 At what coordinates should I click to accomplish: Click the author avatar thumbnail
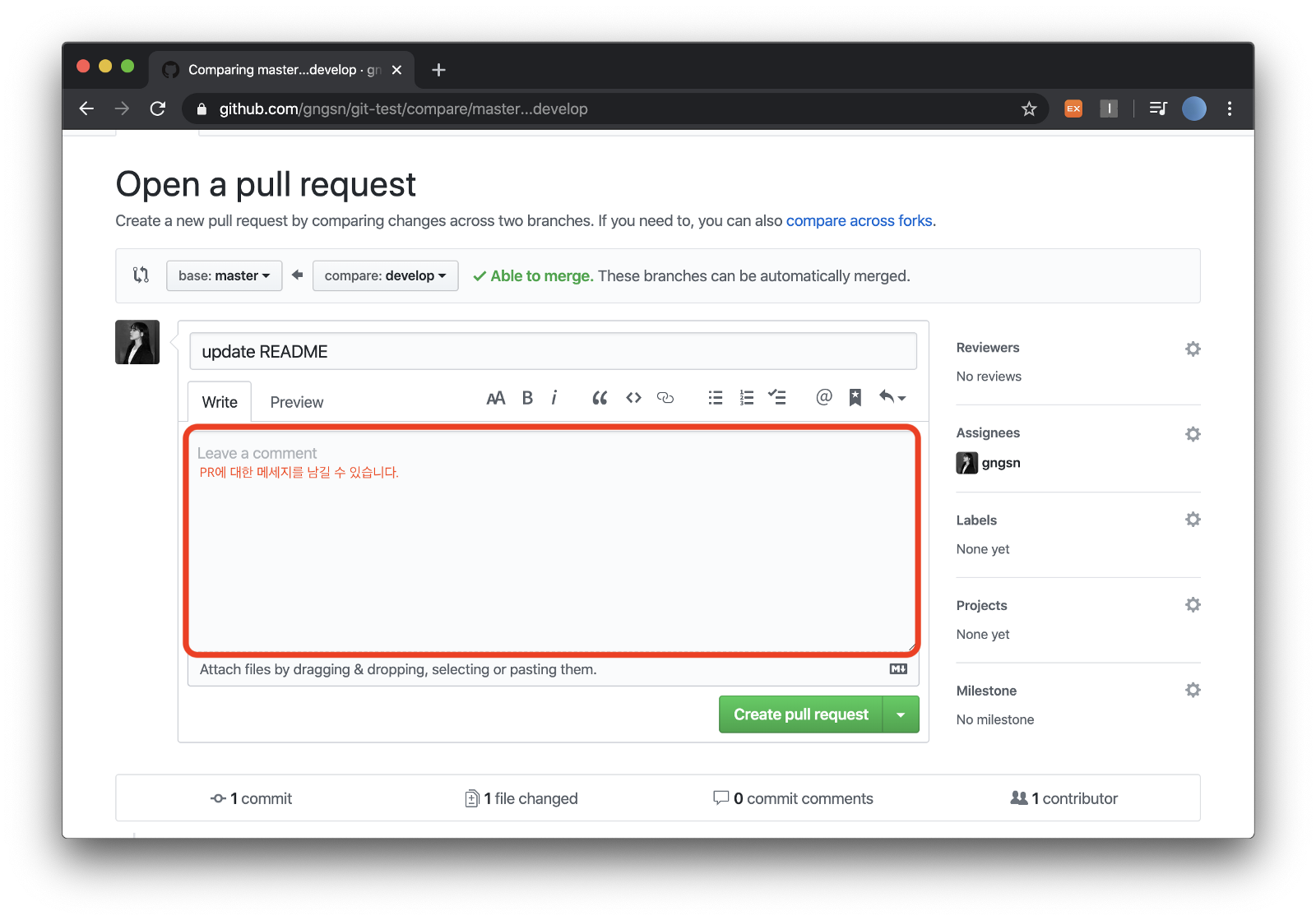(137, 342)
